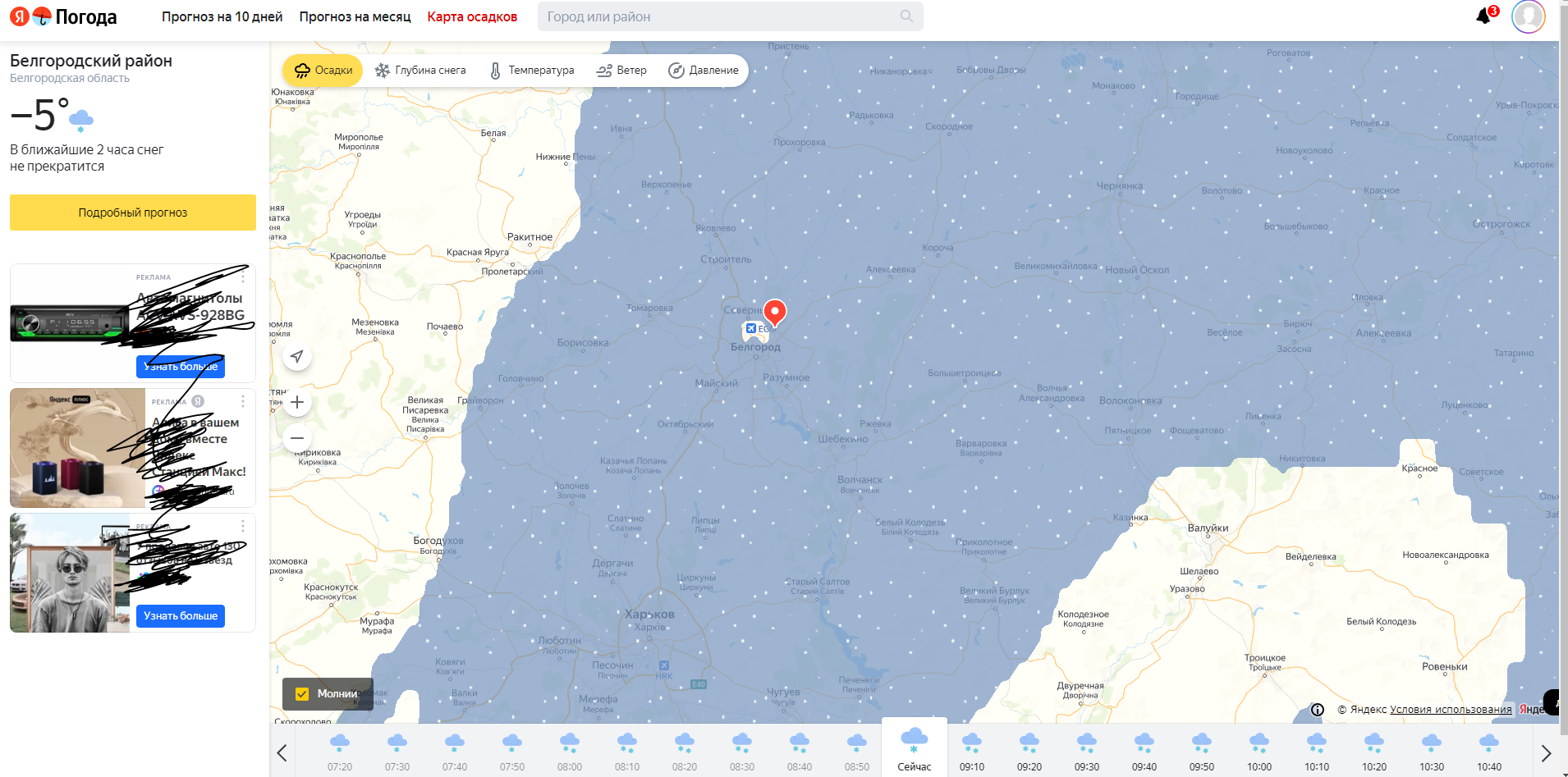Zoom out of the map

297,438
